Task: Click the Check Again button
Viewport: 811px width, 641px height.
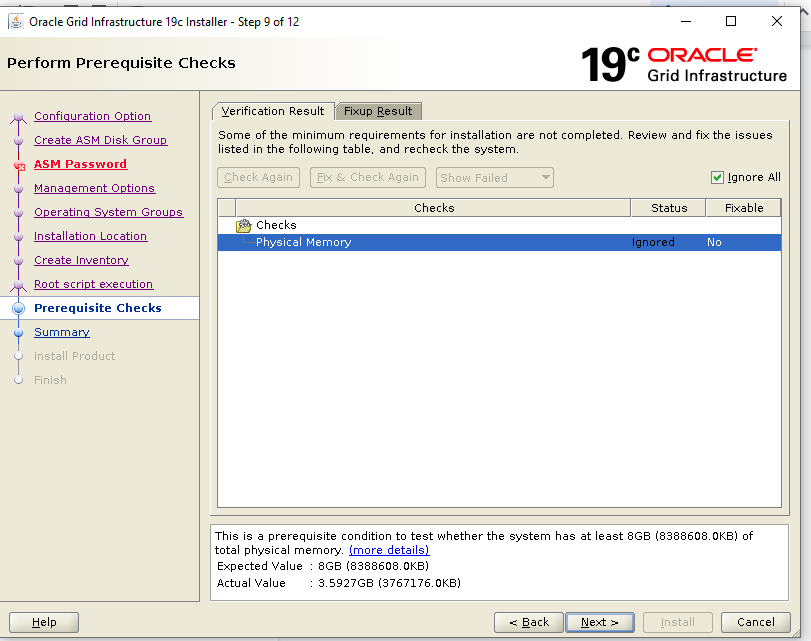Action: tap(259, 177)
